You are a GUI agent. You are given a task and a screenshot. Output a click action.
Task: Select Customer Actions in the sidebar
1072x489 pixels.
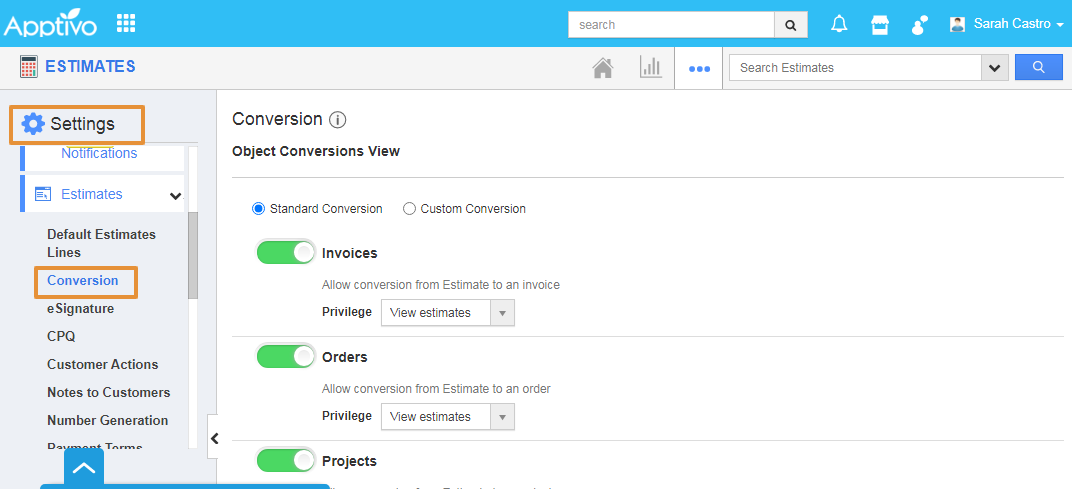coord(102,365)
